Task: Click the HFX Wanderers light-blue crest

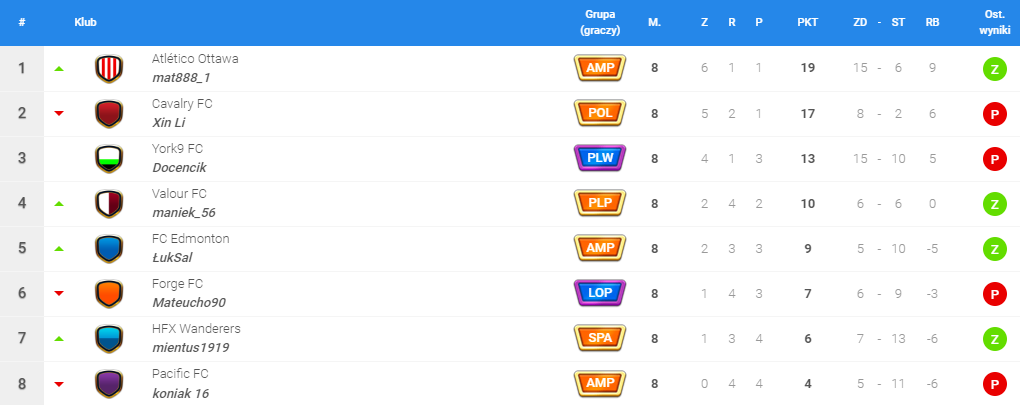Action: [109, 339]
